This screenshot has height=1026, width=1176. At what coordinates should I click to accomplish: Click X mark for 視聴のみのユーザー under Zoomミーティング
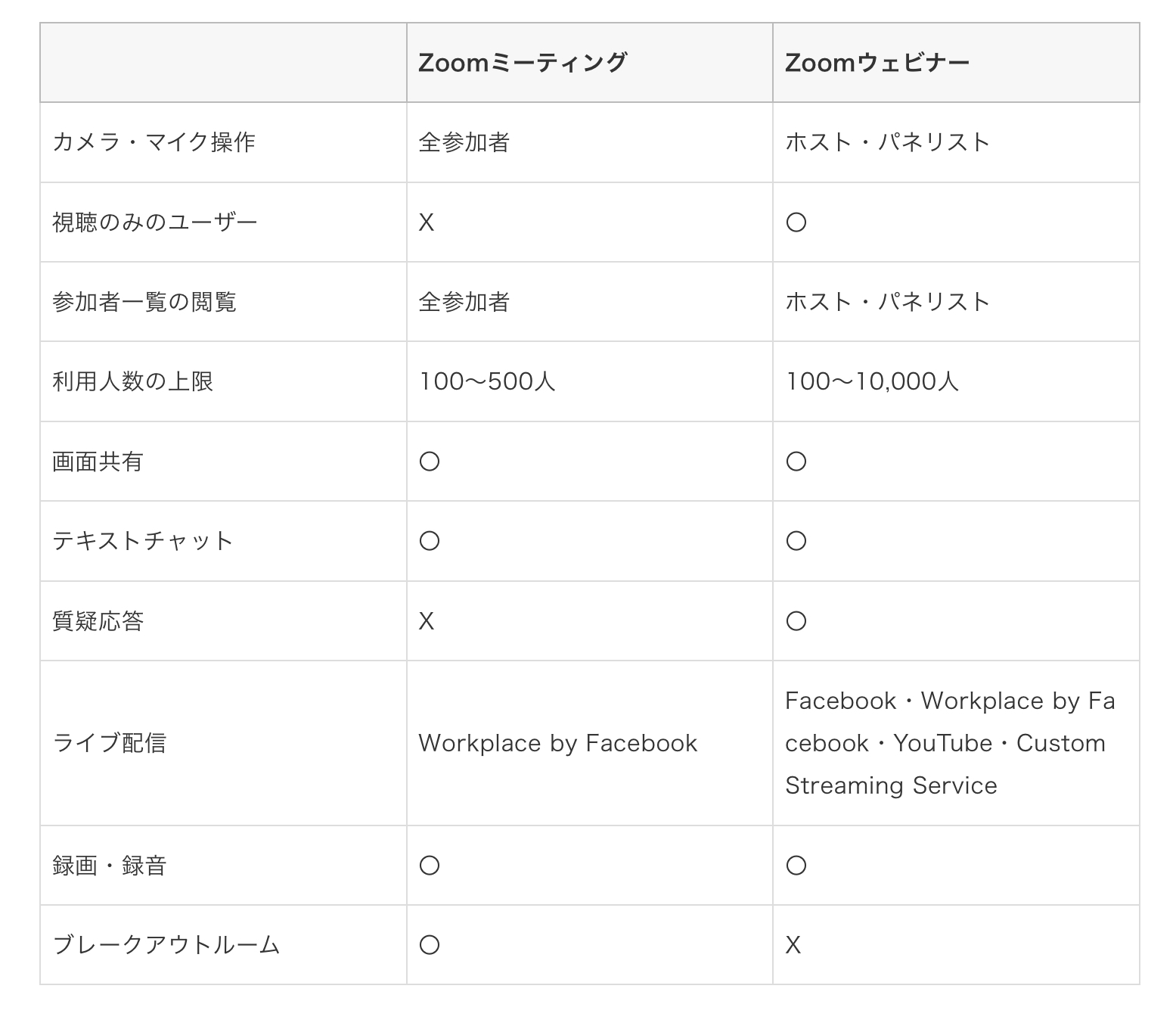click(x=427, y=222)
